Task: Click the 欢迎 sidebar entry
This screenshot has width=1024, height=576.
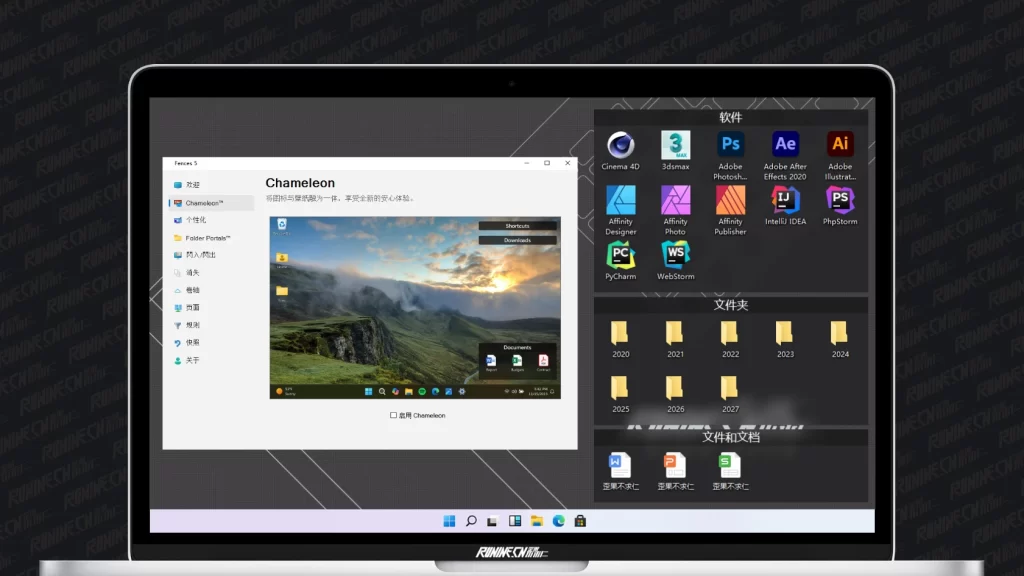Action: (192, 185)
